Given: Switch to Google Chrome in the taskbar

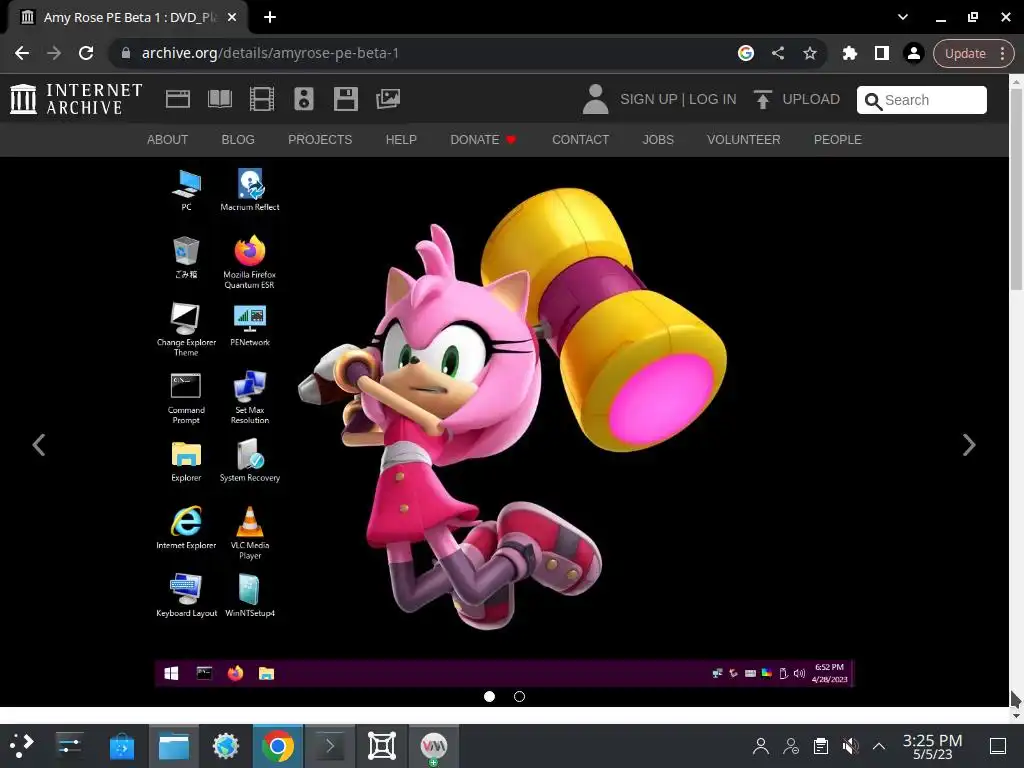Looking at the screenshot, I should pos(278,746).
